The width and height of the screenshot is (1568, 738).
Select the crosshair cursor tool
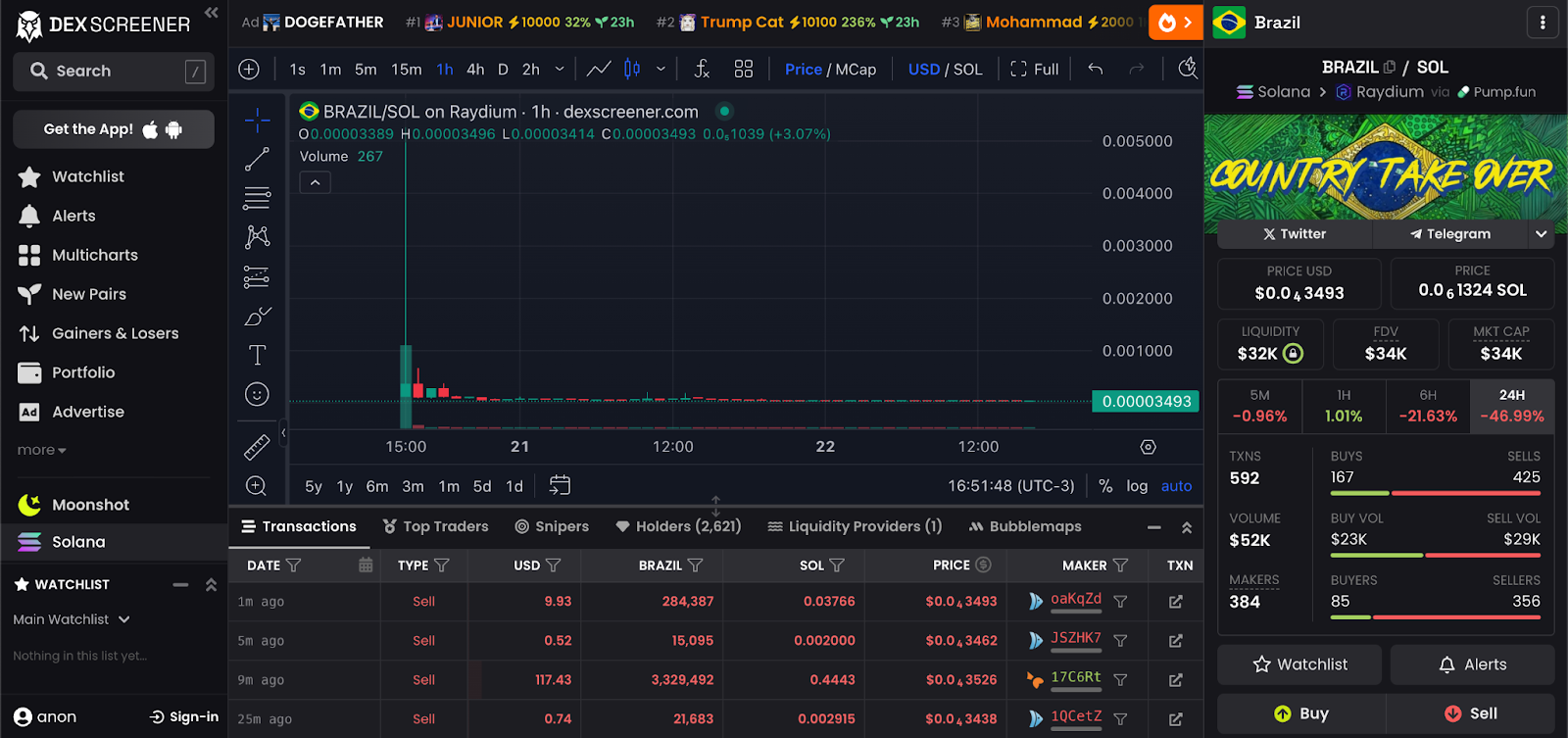(x=257, y=121)
